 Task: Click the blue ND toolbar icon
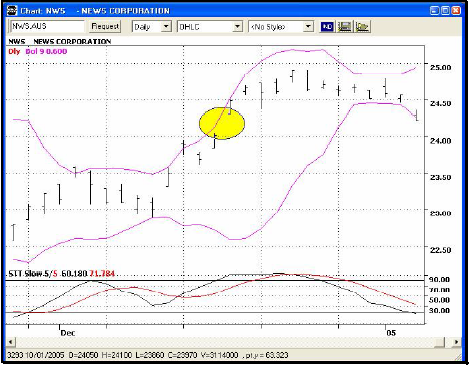(327, 27)
